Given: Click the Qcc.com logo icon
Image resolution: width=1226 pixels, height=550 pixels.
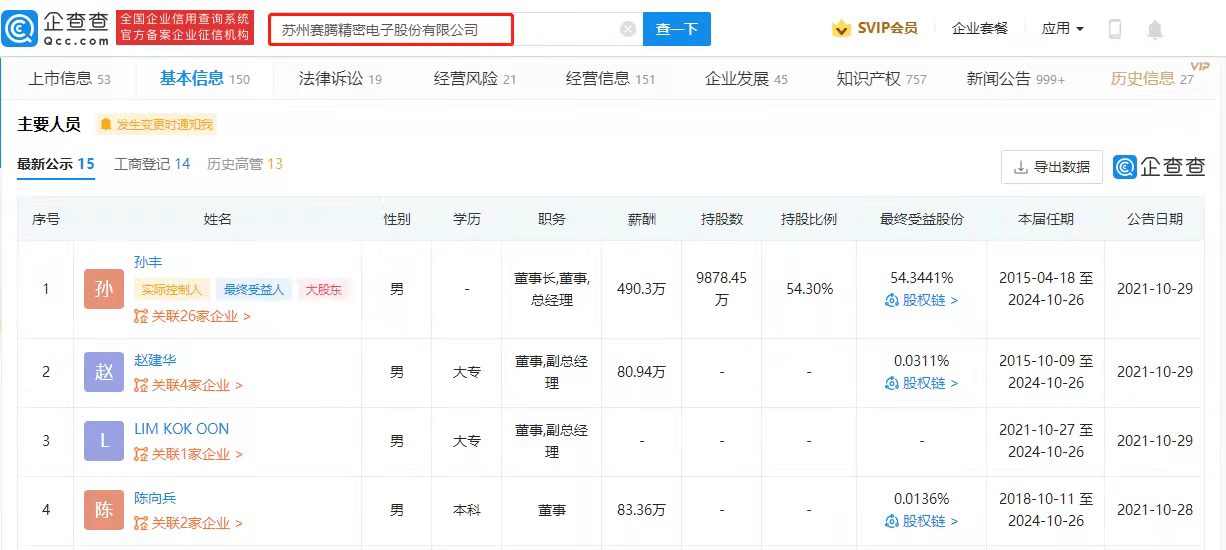Looking at the screenshot, I should click(x=21, y=29).
